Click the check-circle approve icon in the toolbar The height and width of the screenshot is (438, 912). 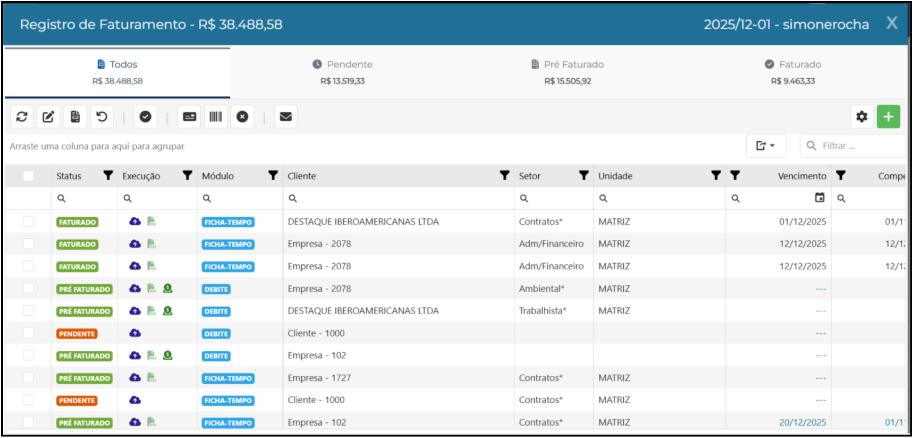[145, 117]
